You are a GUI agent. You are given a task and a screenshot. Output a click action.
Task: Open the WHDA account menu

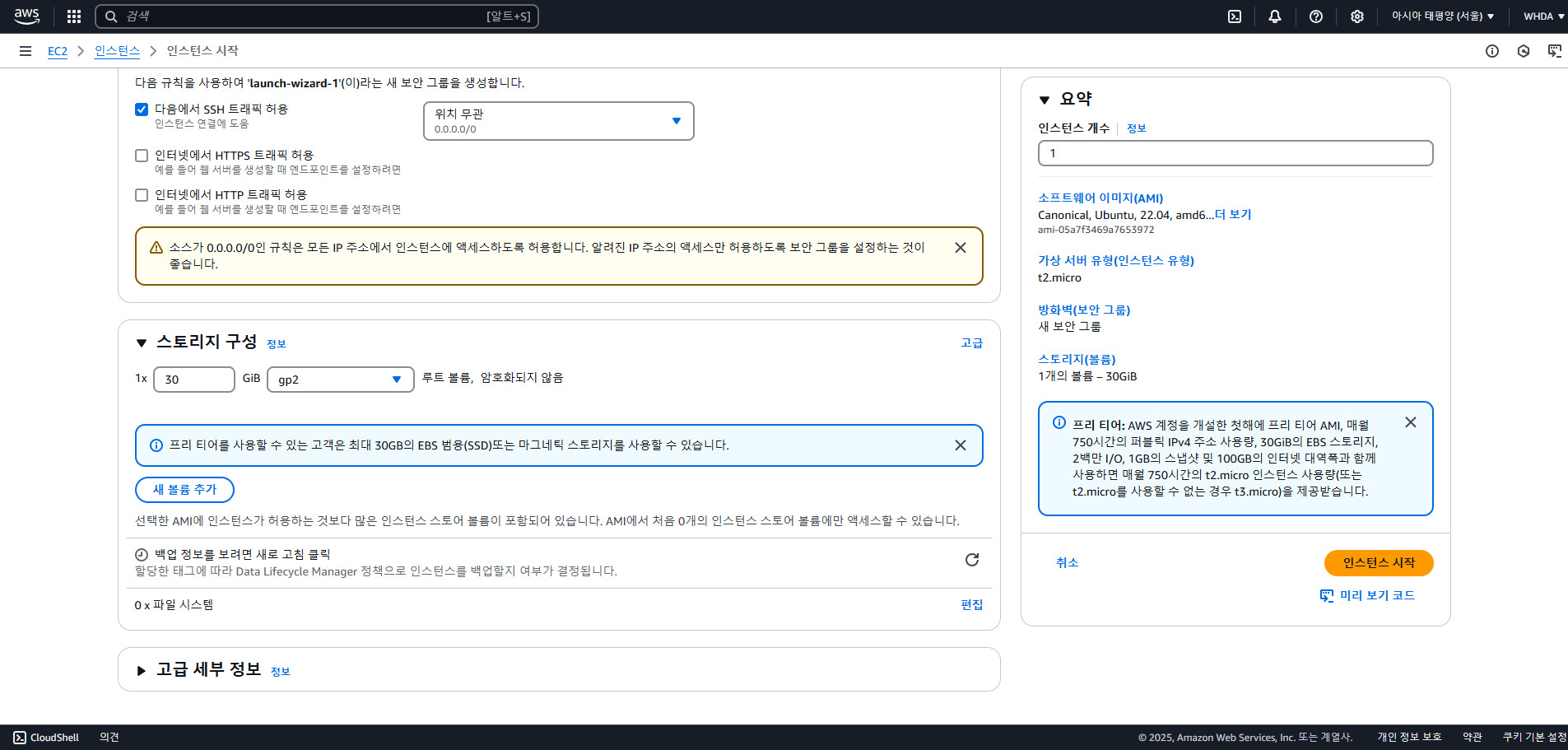point(1543,16)
